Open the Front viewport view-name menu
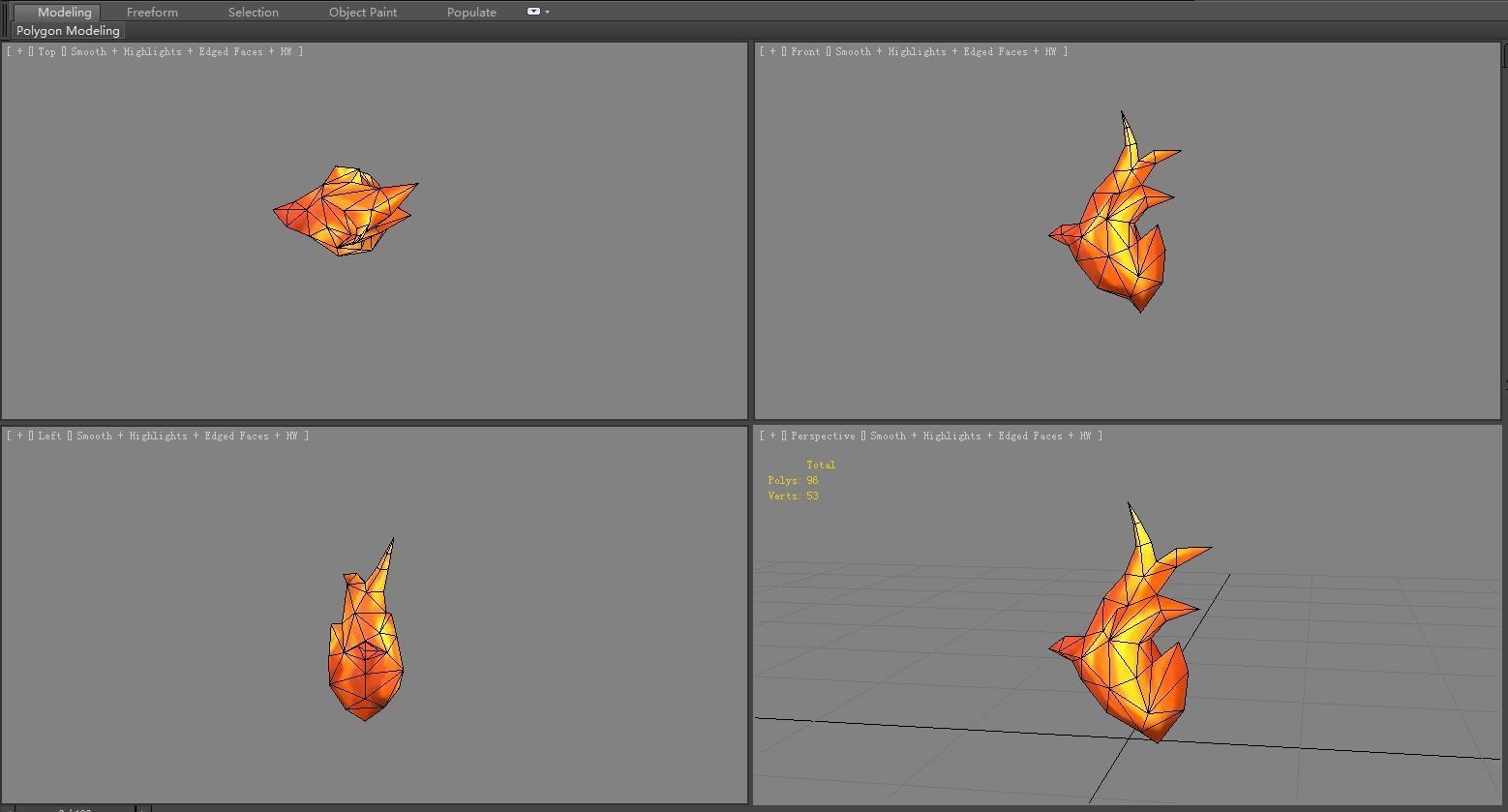Screen dimensions: 1508x812 click(805, 51)
